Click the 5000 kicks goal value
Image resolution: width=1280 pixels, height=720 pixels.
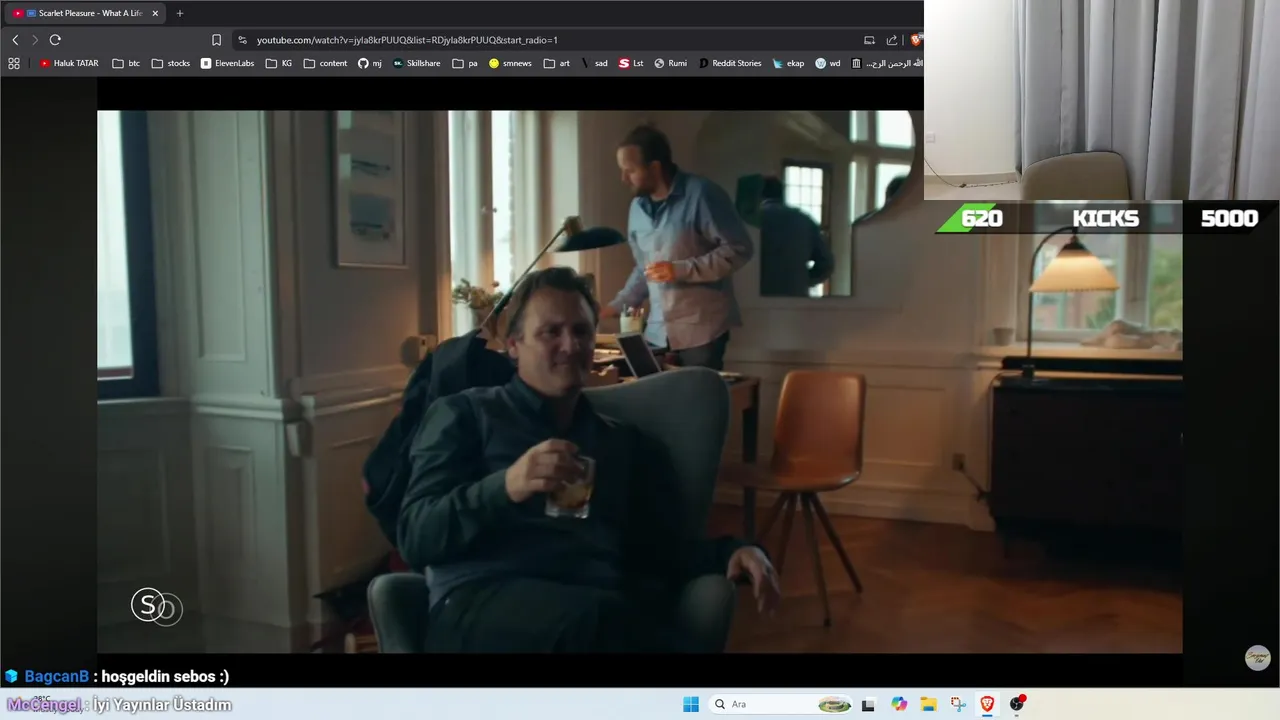click(1229, 219)
